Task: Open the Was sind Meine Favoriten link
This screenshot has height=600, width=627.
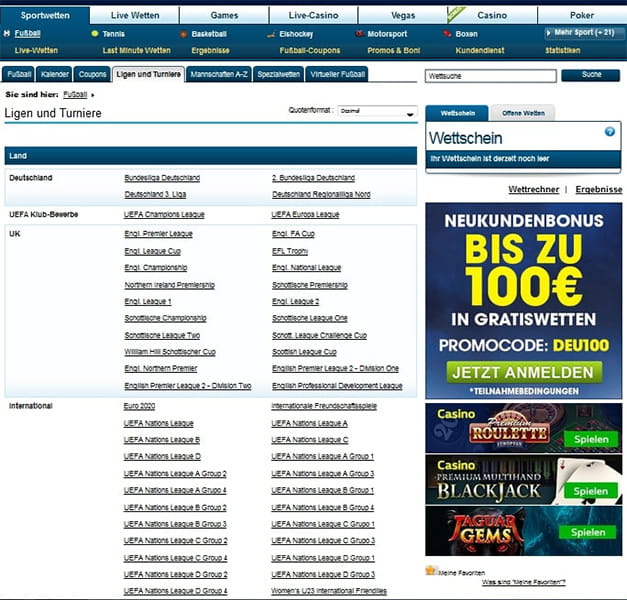Action: [524, 582]
